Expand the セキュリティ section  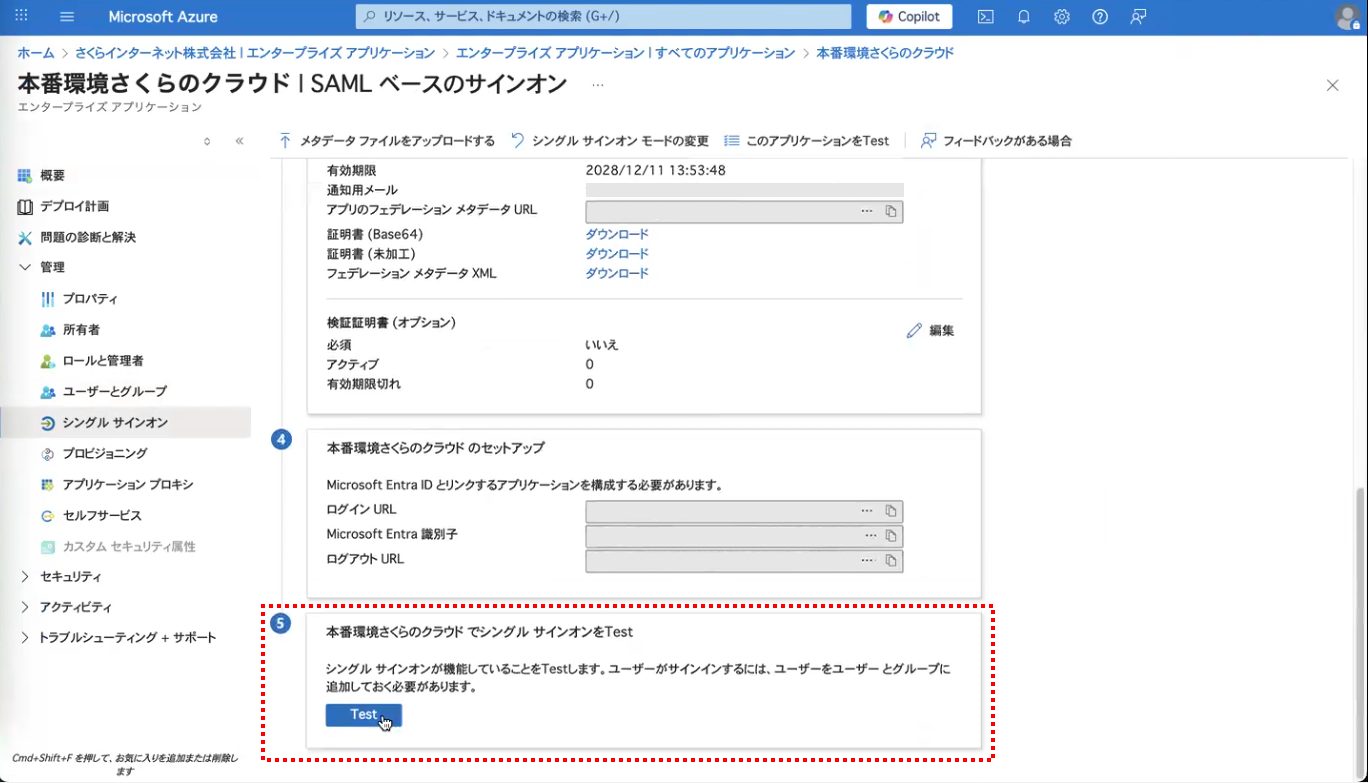click(x=25, y=577)
